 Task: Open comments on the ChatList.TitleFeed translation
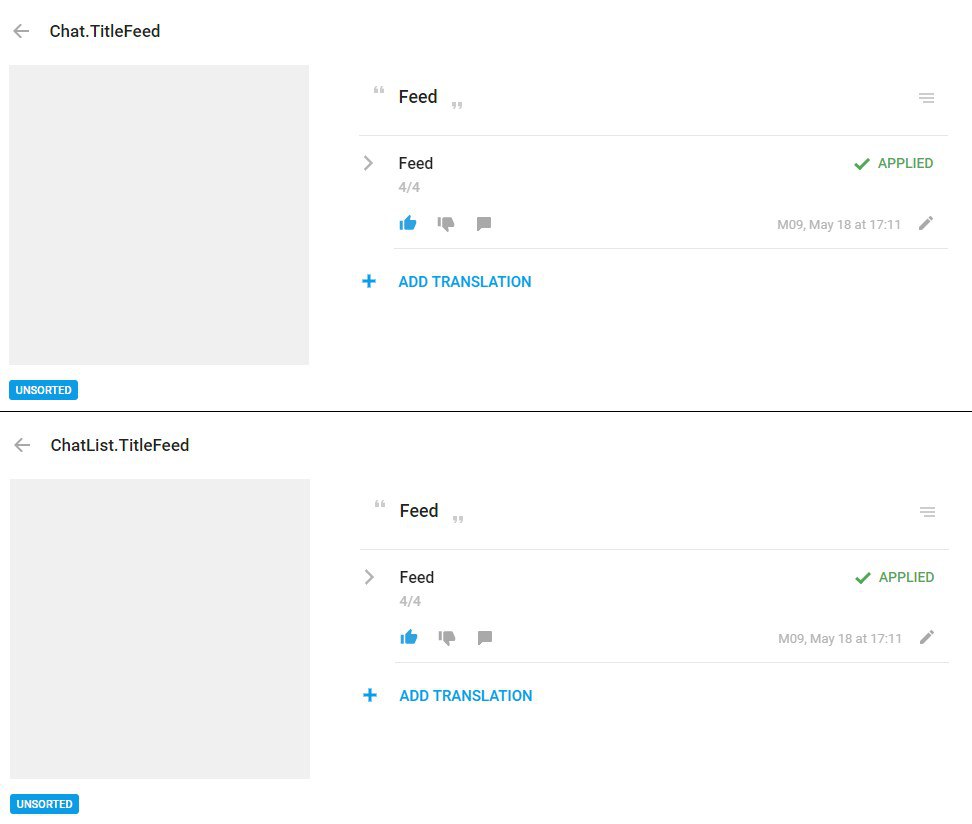click(485, 638)
